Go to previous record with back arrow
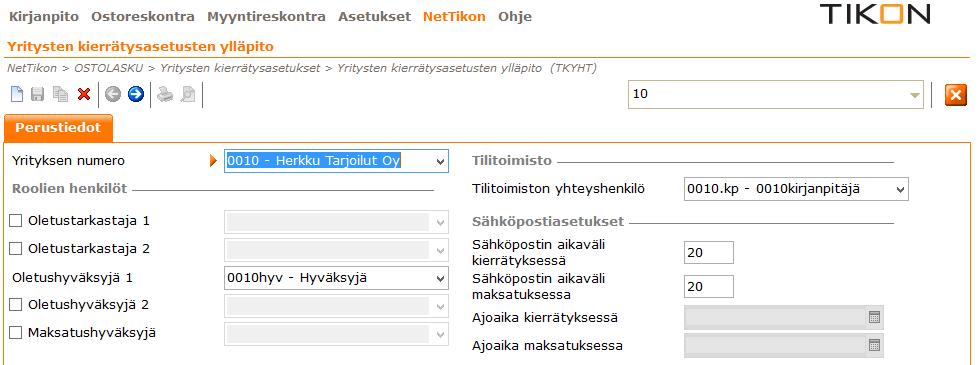Viewport: 980px width, 365px height. click(x=112, y=94)
